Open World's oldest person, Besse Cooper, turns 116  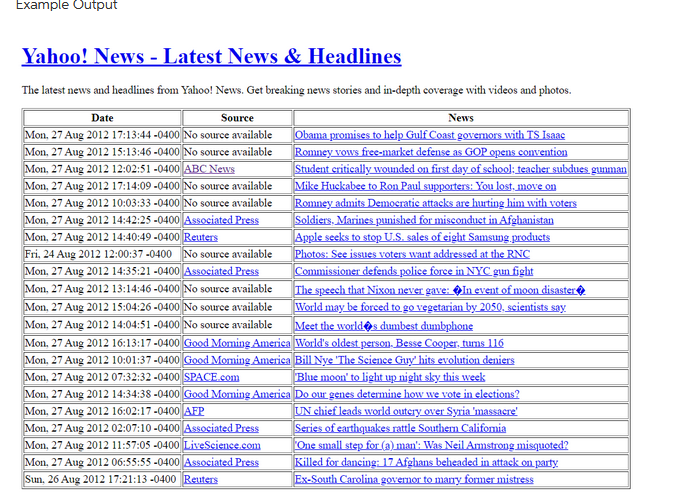[399, 343]
